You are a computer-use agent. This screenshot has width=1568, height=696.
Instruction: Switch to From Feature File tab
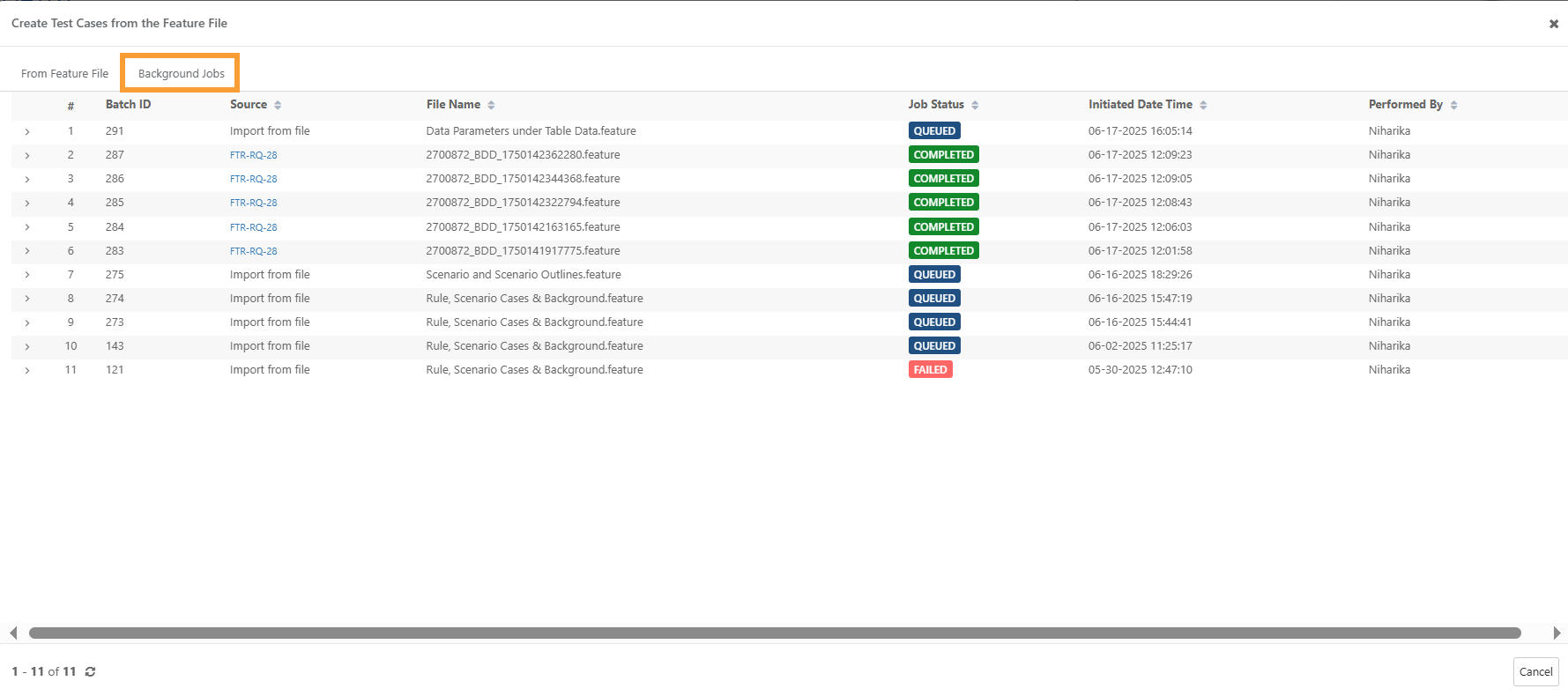pos(65,74)
